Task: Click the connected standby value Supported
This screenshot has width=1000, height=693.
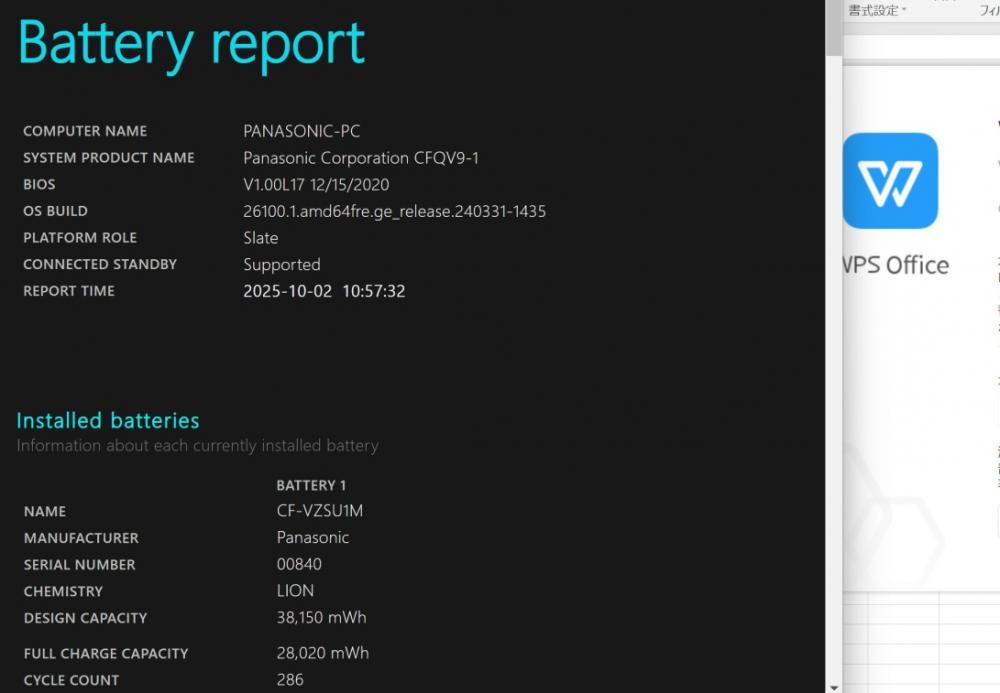Action: tap(282, 265)
